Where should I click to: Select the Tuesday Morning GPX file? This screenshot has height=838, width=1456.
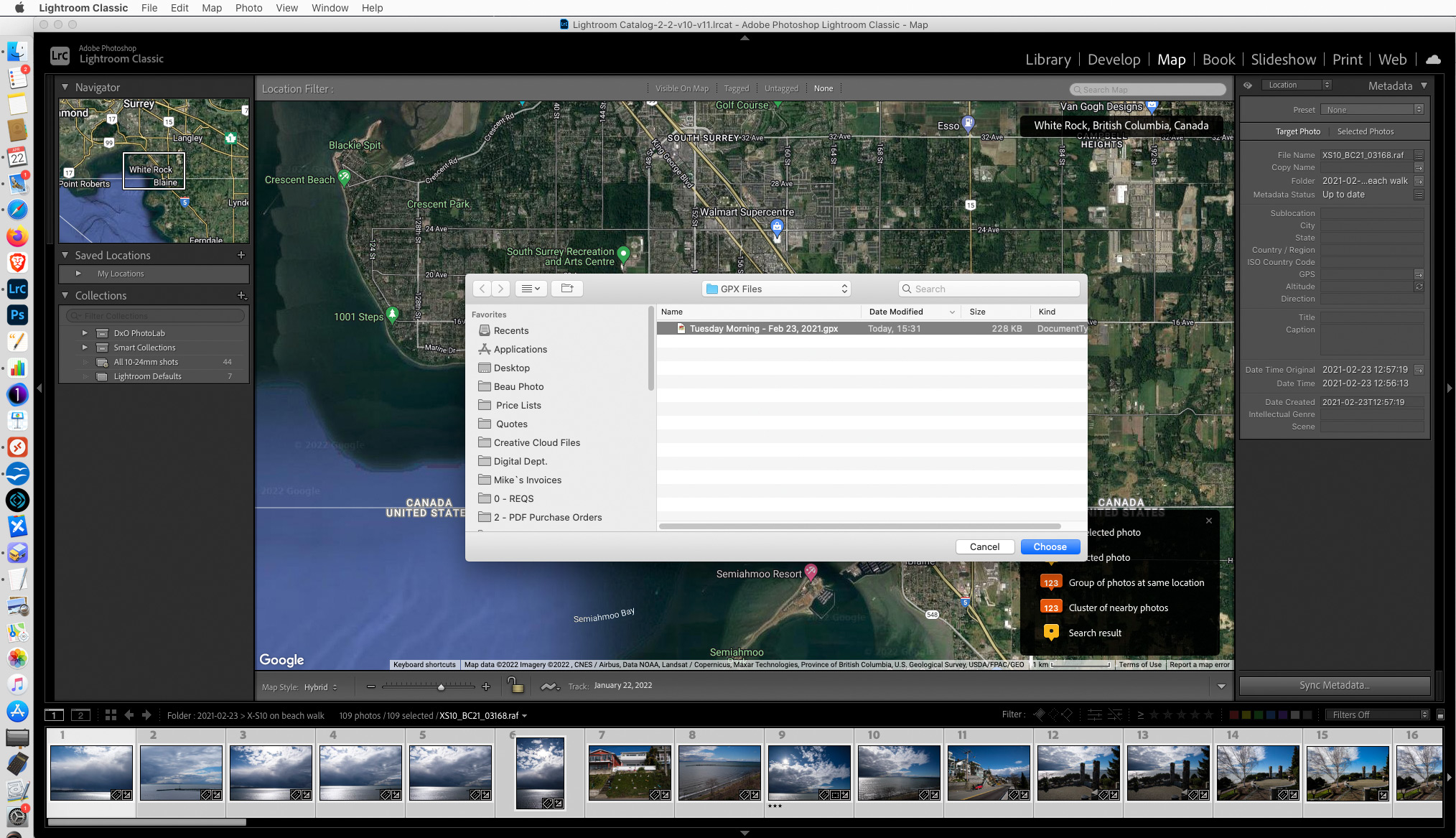(x=763, y=329)
